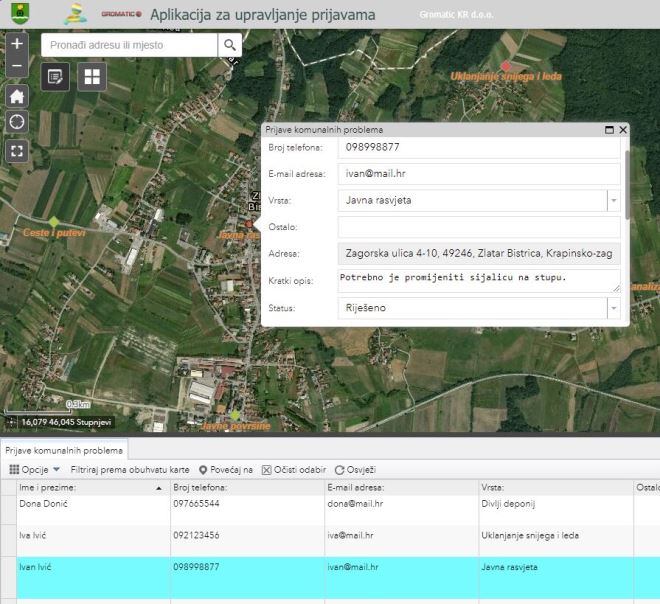Expand the Vrsta dropdown in popup

613,201
